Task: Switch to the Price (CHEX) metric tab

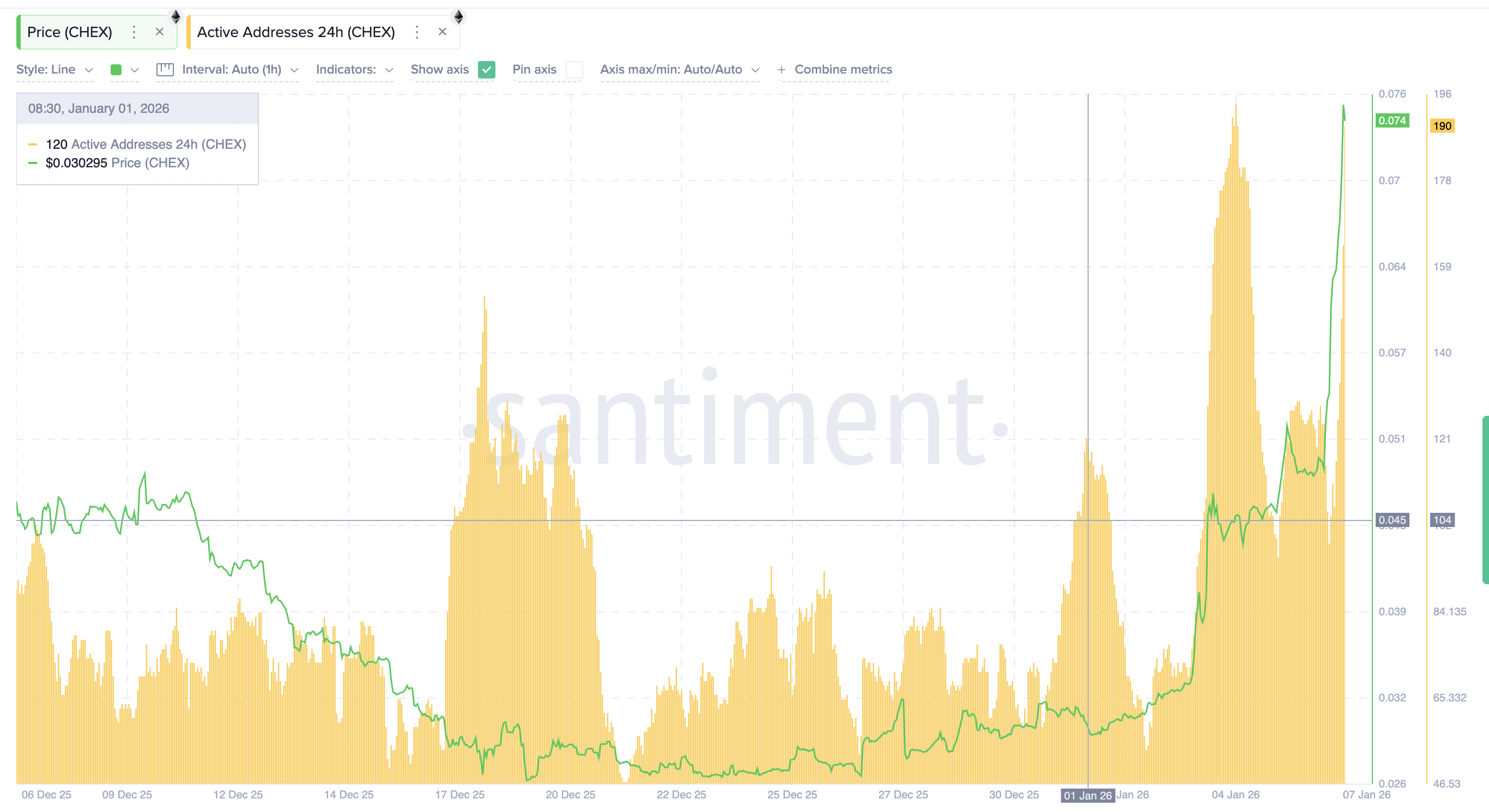Action: (69, 32)
